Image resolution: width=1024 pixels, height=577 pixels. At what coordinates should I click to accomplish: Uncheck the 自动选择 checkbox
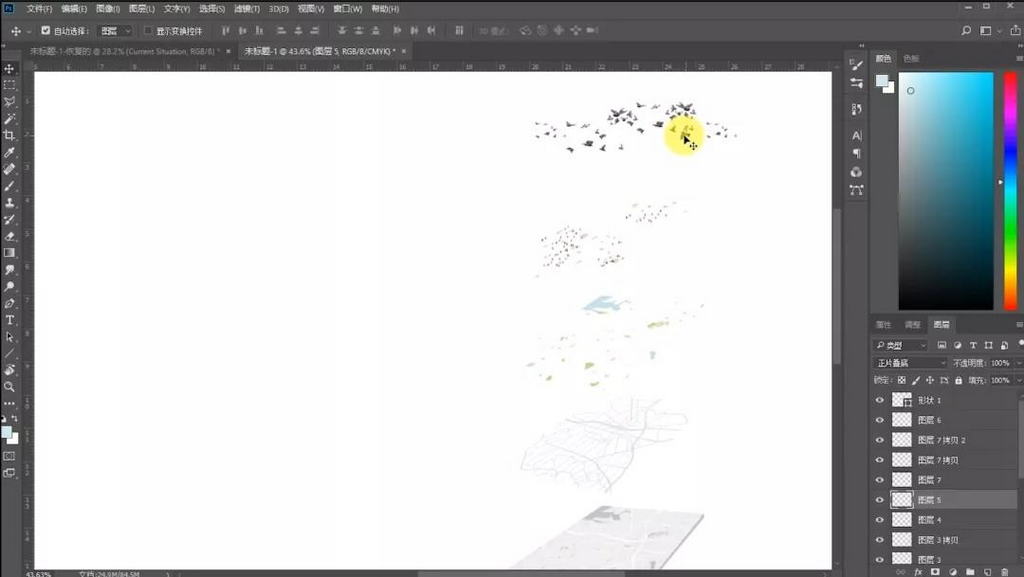click(45, 31)
